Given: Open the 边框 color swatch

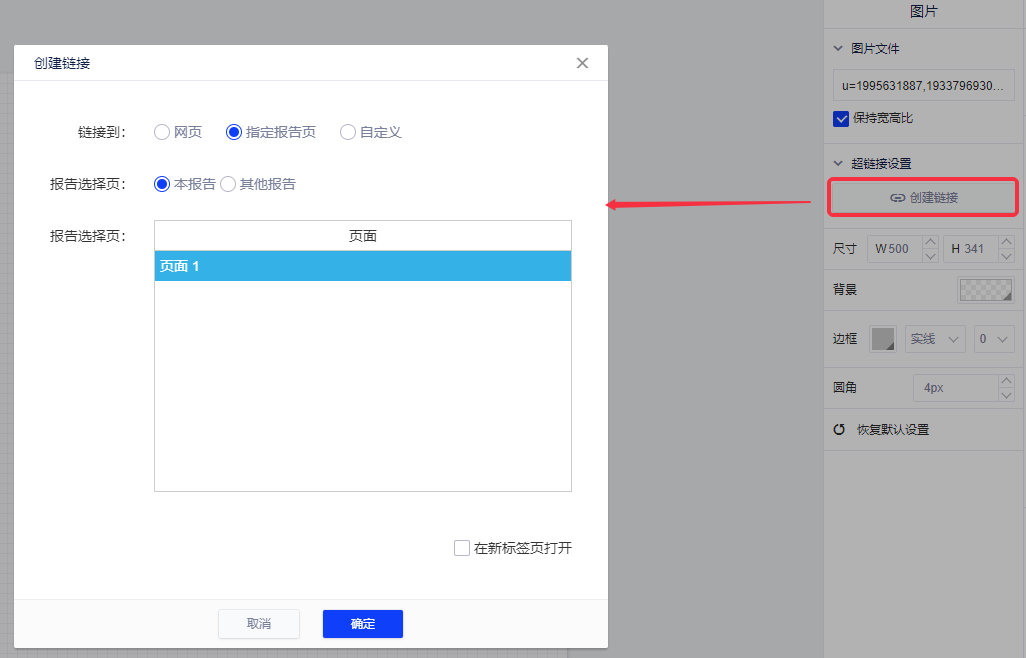Looking at the screenshot, I should point(882,339).
